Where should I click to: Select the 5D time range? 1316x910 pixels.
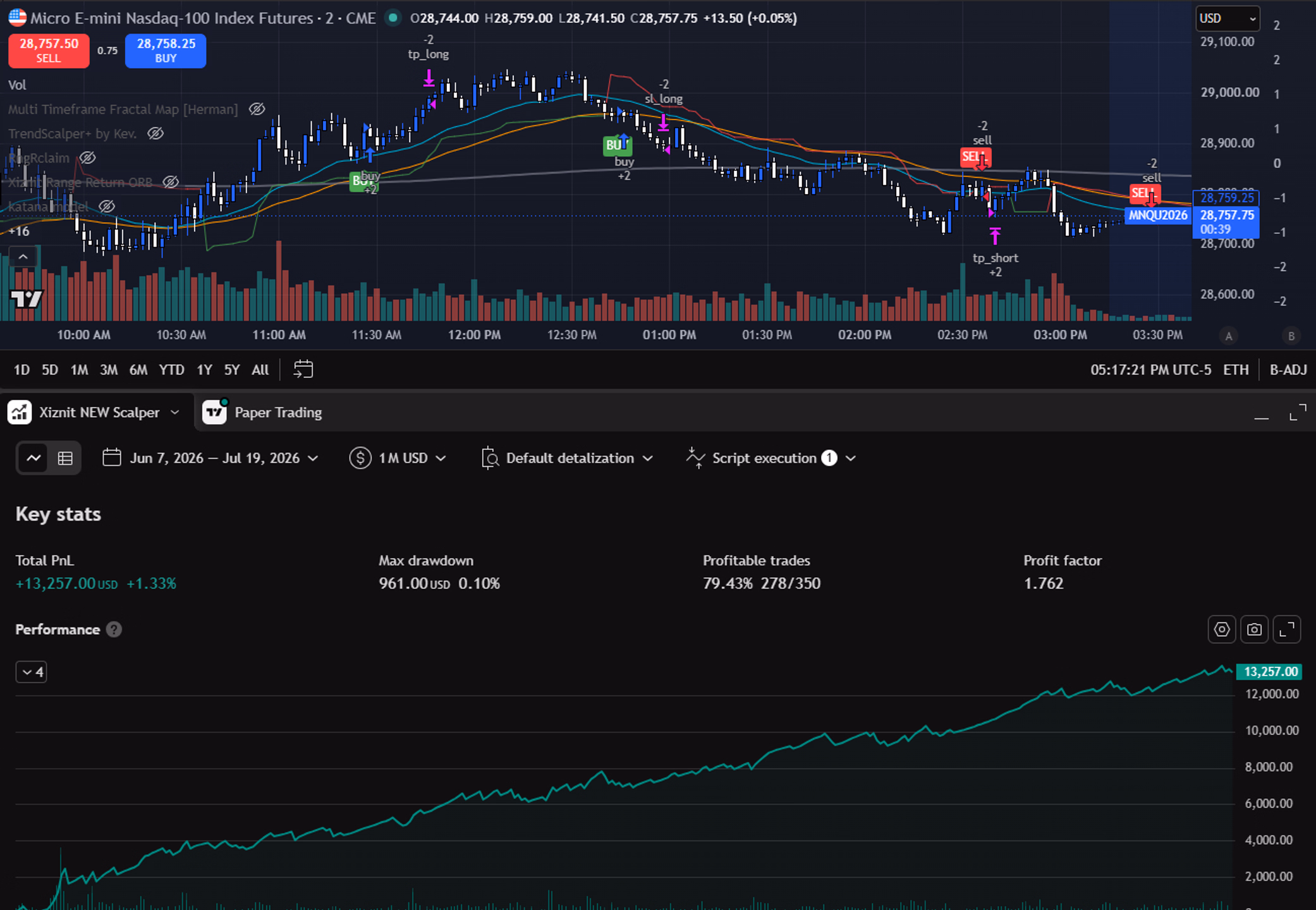(50, 370)
